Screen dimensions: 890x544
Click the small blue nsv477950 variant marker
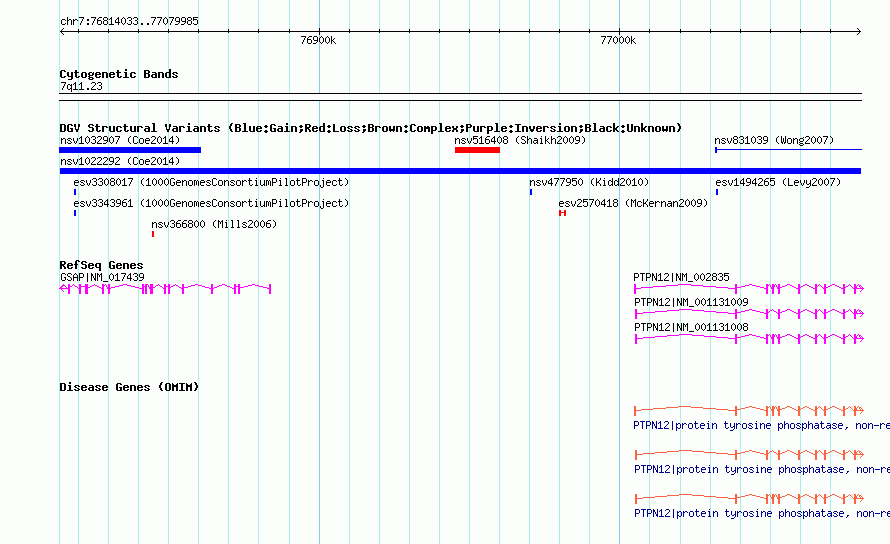point(531,192)
